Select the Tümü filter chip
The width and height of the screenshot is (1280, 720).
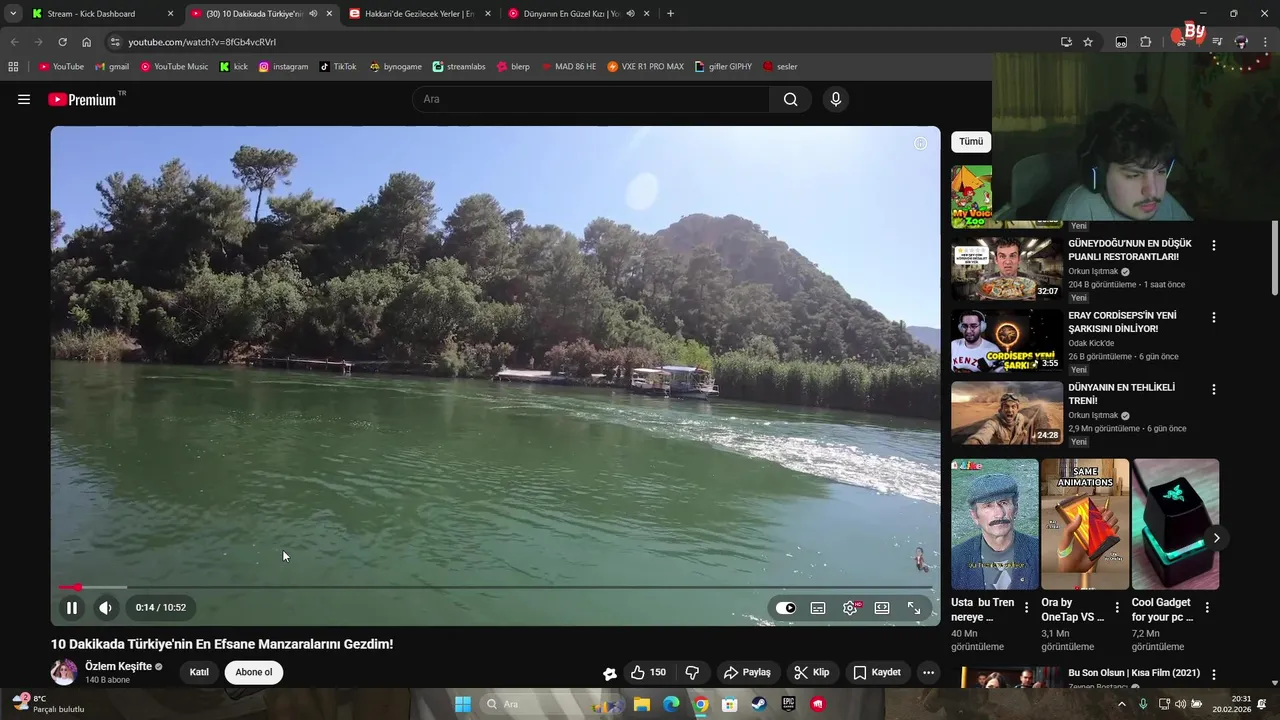pyautogui.click(x=971, y=142)
